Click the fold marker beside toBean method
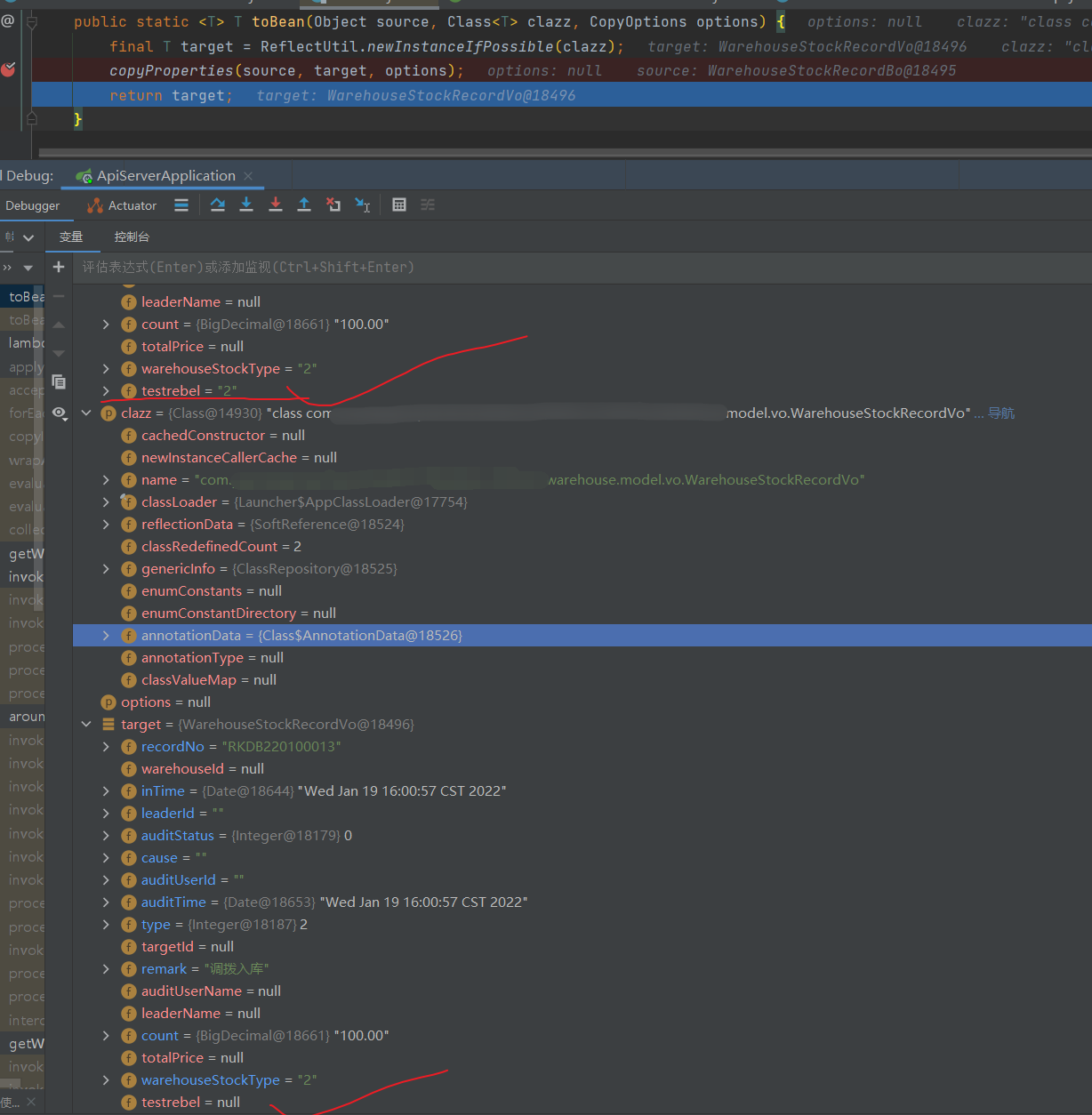The height and width of the screenshot is (1115, 1092). click(x=32, y=21)
